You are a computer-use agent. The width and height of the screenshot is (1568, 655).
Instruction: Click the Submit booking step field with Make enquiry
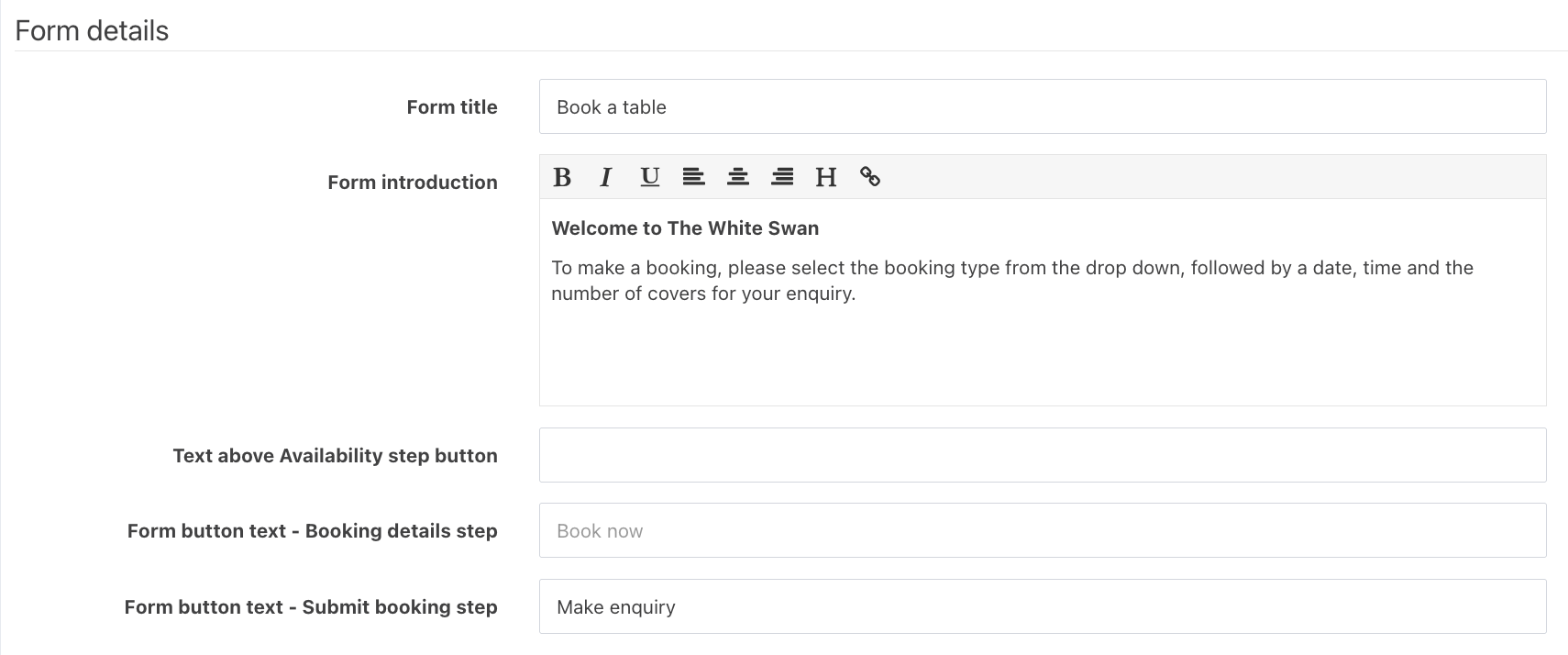click(x=1043, y=606)
